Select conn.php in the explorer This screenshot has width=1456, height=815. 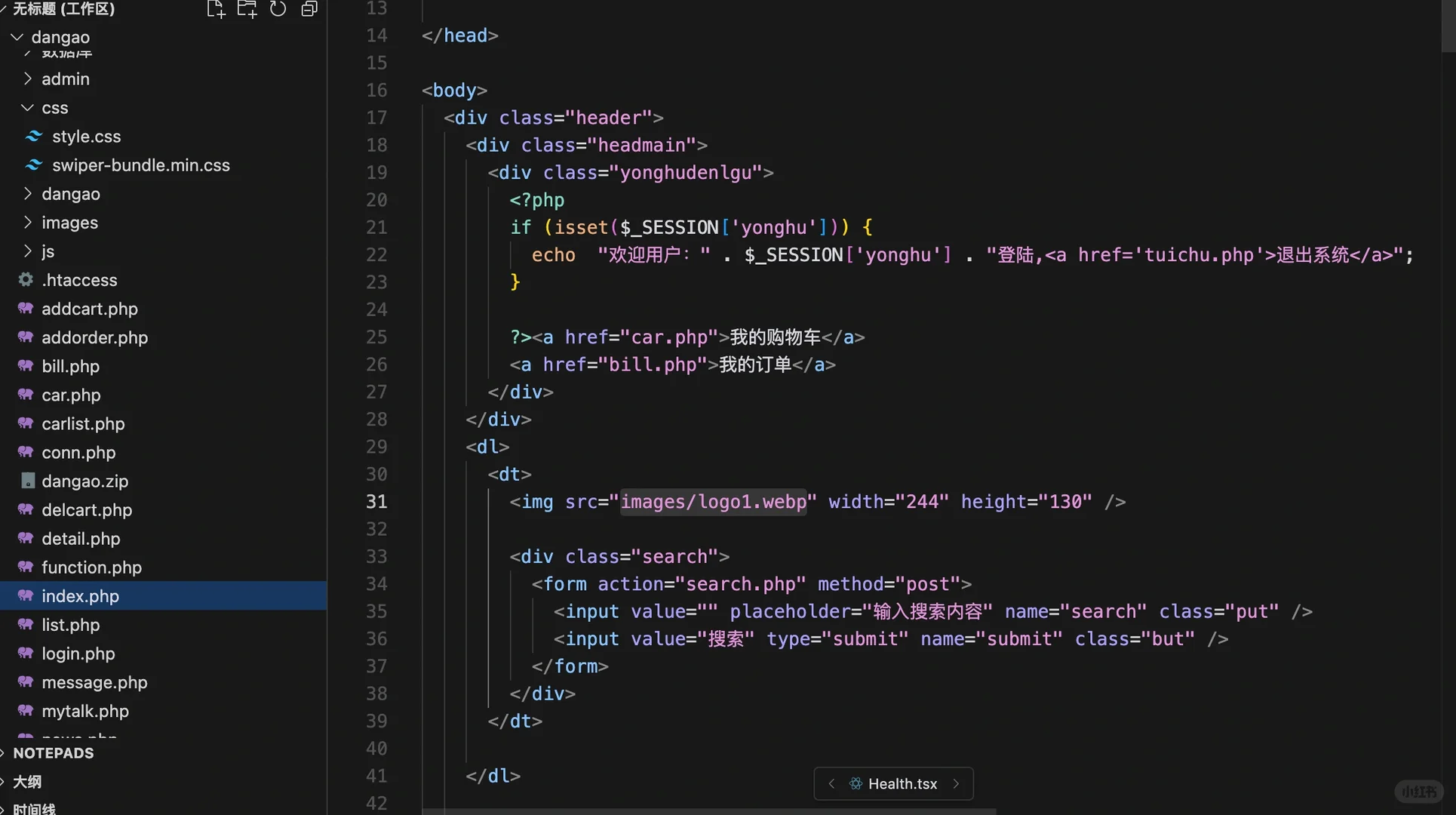coord(78,453)
